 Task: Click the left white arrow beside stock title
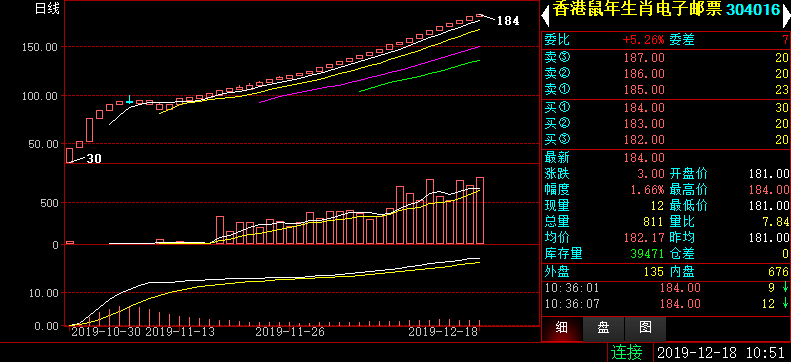tap(545, 15)
